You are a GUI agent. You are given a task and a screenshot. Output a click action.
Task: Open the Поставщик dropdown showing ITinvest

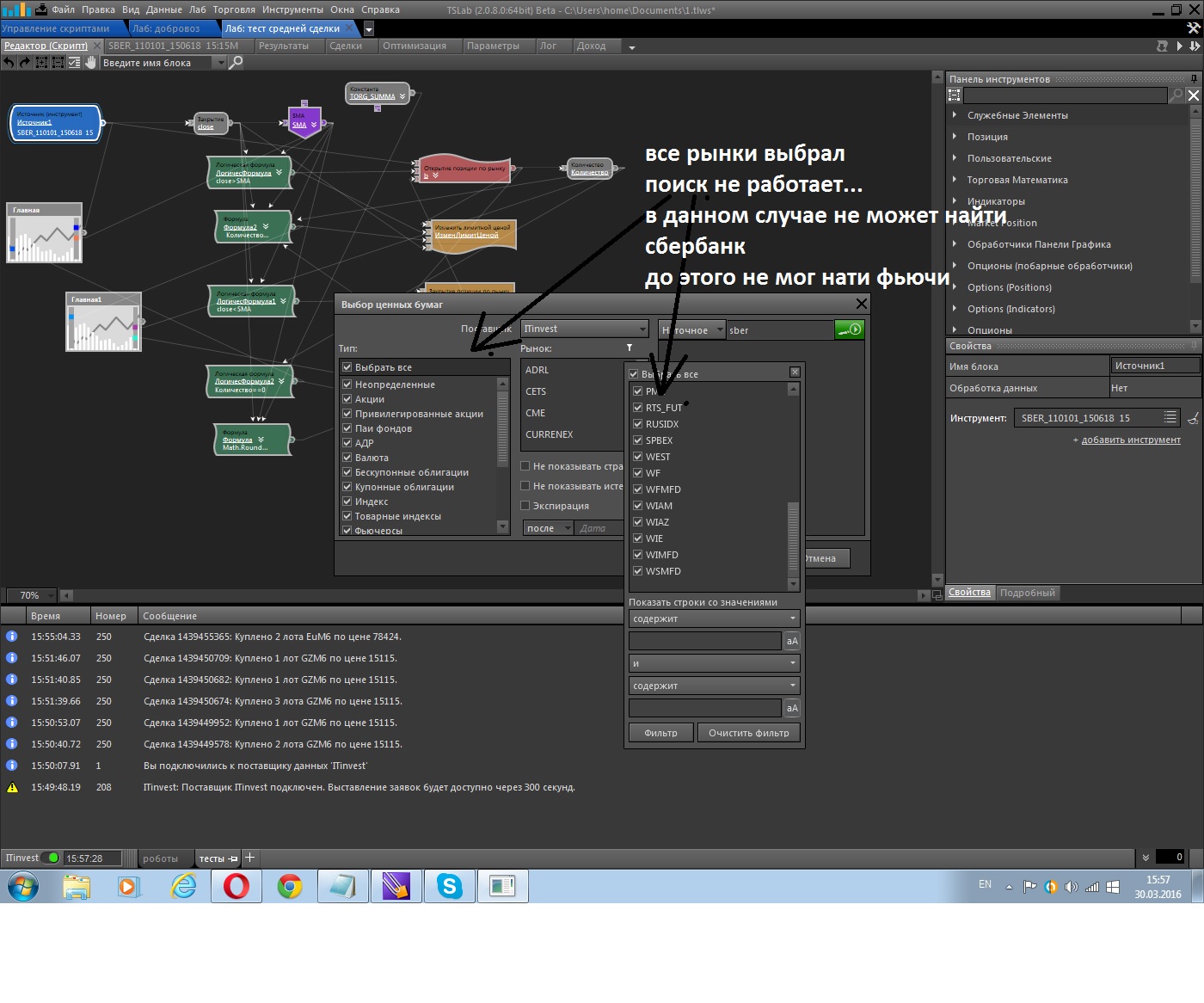[585, 329]
